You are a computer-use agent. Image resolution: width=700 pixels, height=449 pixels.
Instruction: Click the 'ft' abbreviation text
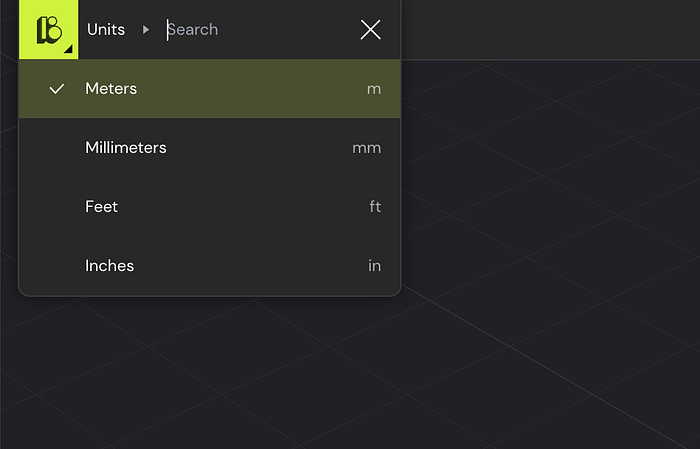[375, 207]
